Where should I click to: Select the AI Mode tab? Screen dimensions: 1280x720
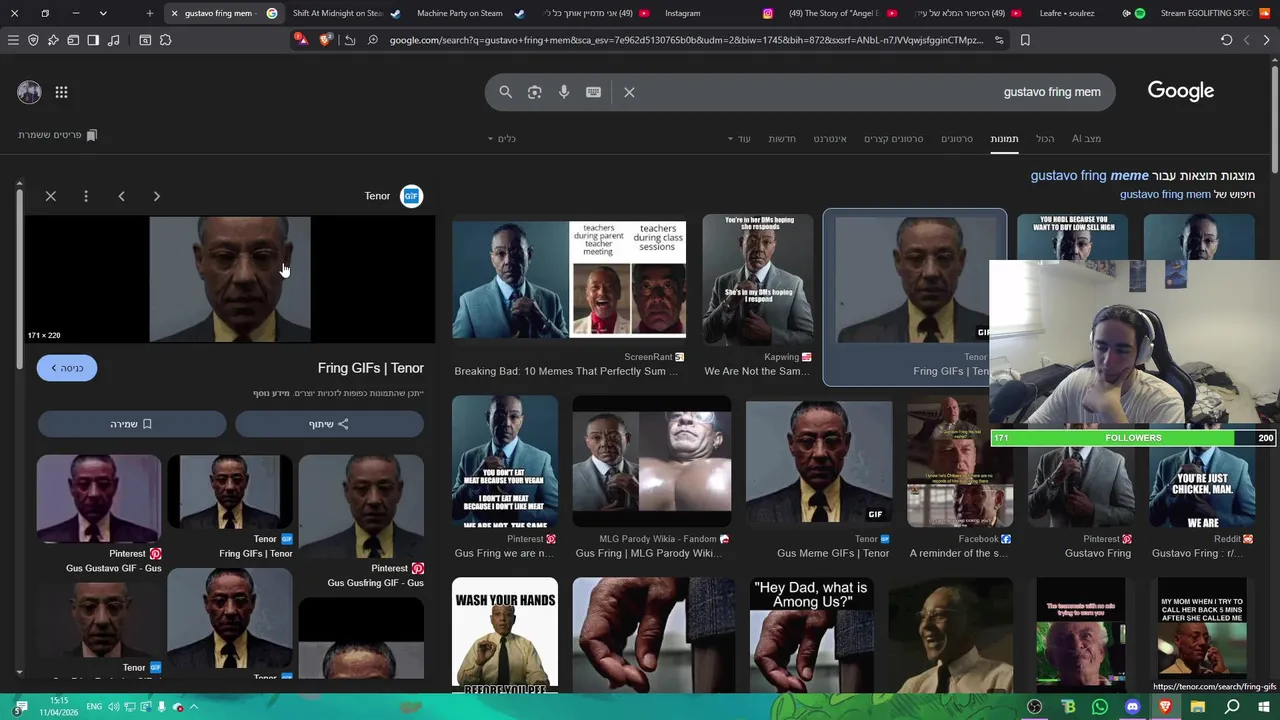pyautogui.click(x=1086, y=139)
